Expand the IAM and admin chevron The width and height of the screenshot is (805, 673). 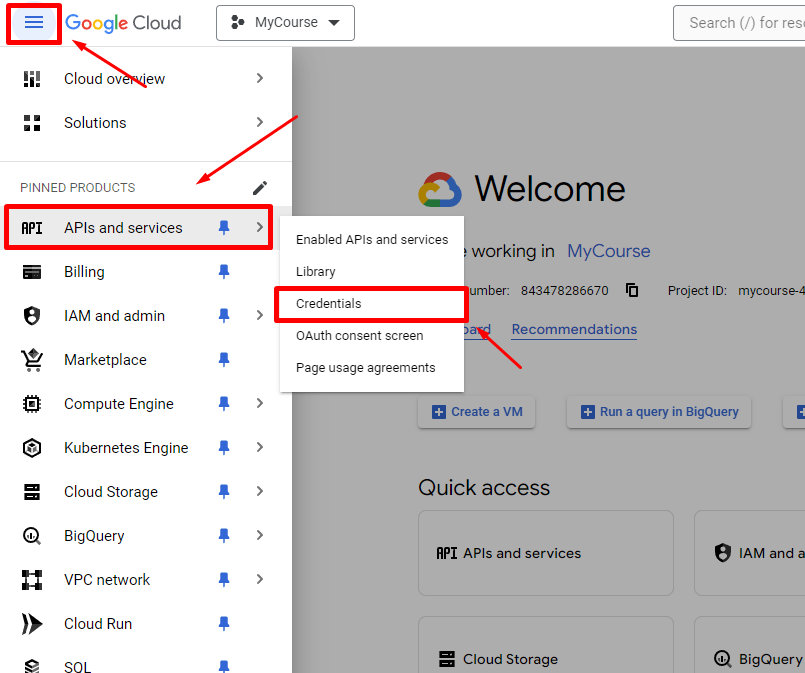(x=260, y=315)
